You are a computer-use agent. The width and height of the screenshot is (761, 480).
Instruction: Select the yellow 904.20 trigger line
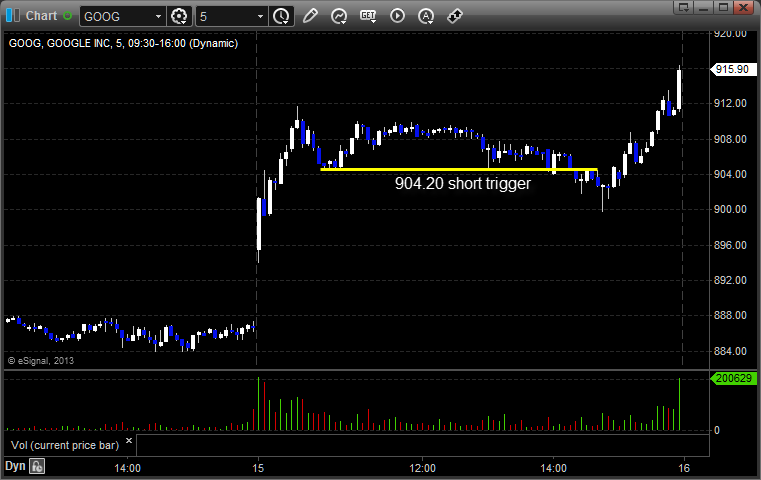coord(459,169)
